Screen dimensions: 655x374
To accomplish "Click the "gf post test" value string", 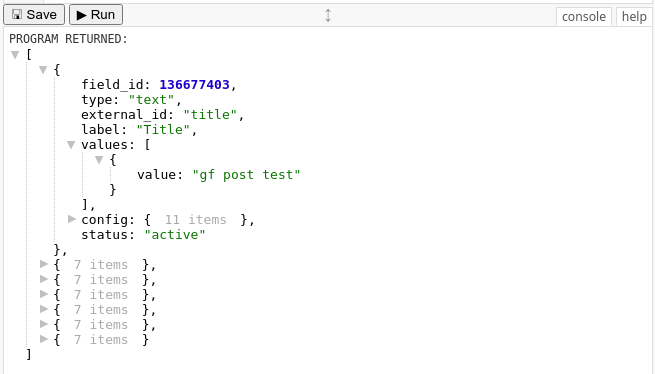I will (246, 175).
